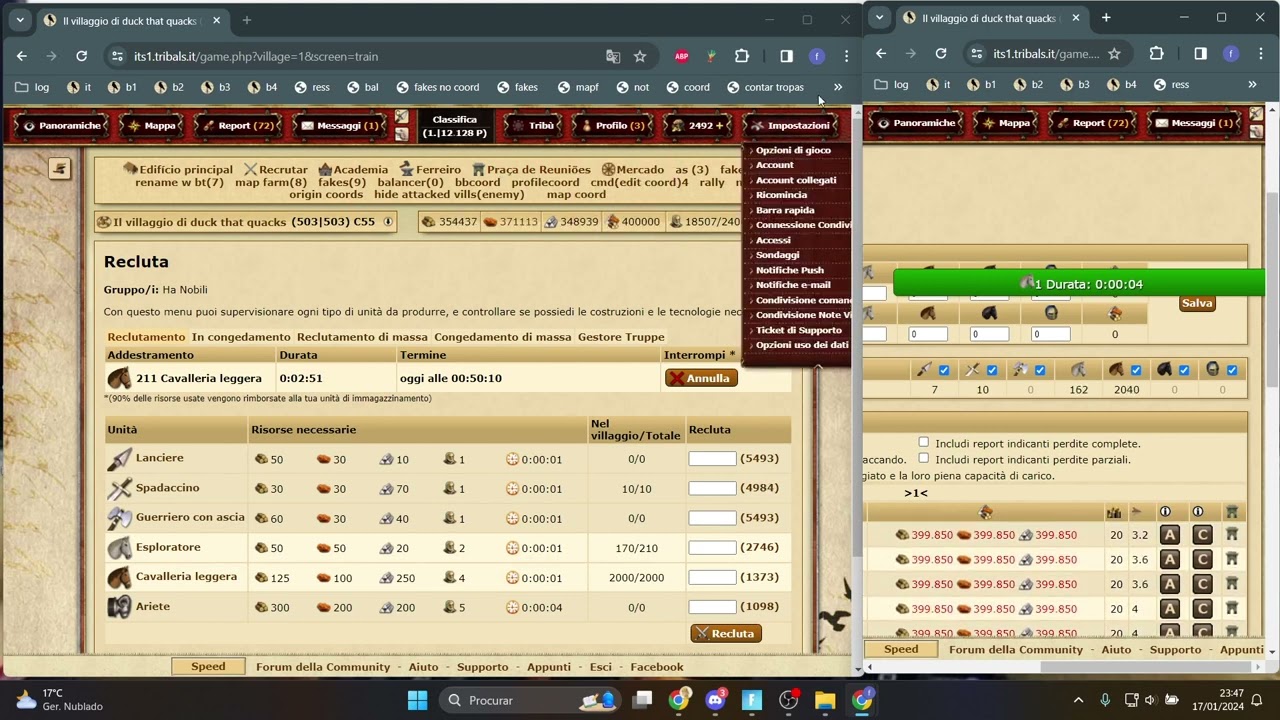The height and width of the screenshot is (720, 1280).
Task: Show hidden system tray icons
Action: point(1078,700)
